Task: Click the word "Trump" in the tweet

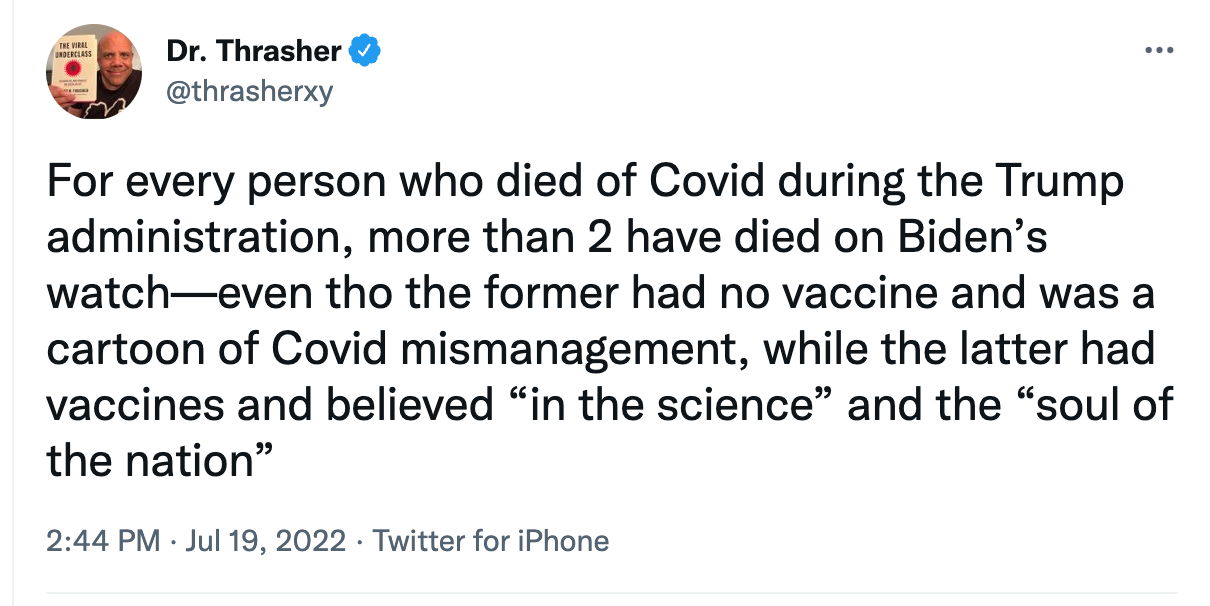Action: click(x=1064, y=184)
